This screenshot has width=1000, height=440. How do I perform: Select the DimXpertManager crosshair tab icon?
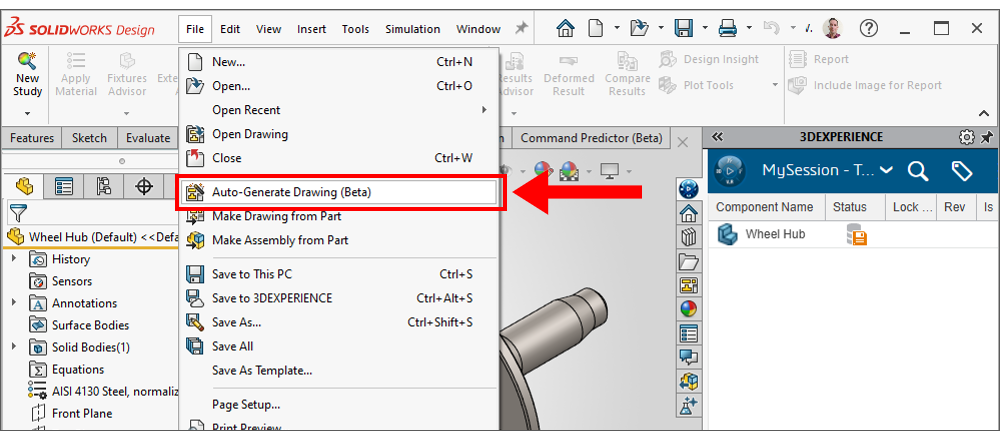(x=145, y=186)
